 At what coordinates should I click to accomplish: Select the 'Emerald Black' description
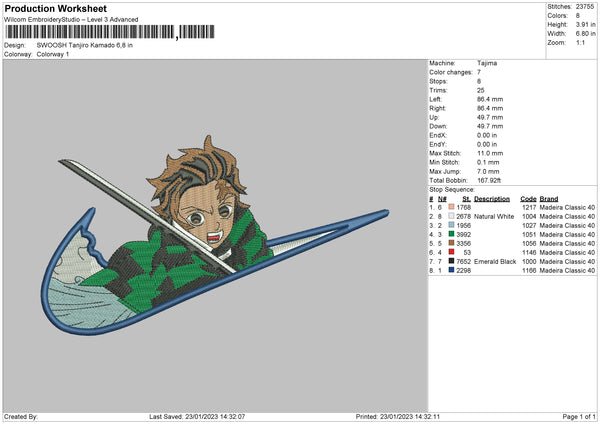495,261
